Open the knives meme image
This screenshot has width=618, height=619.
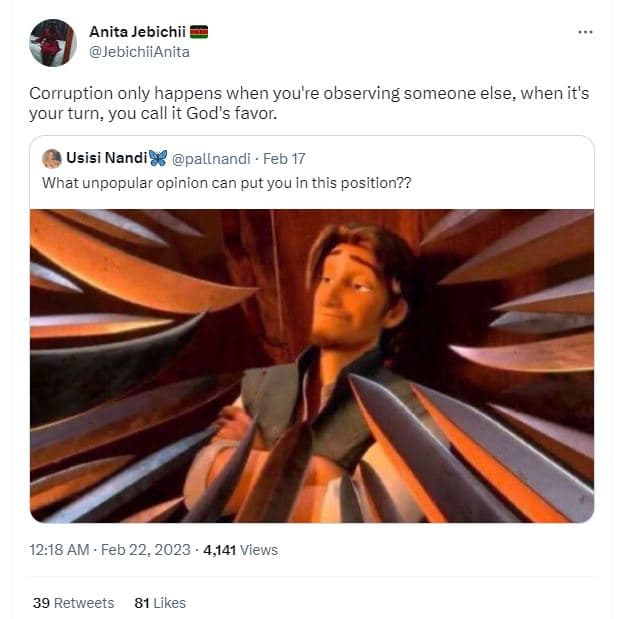tap(311, 365)
